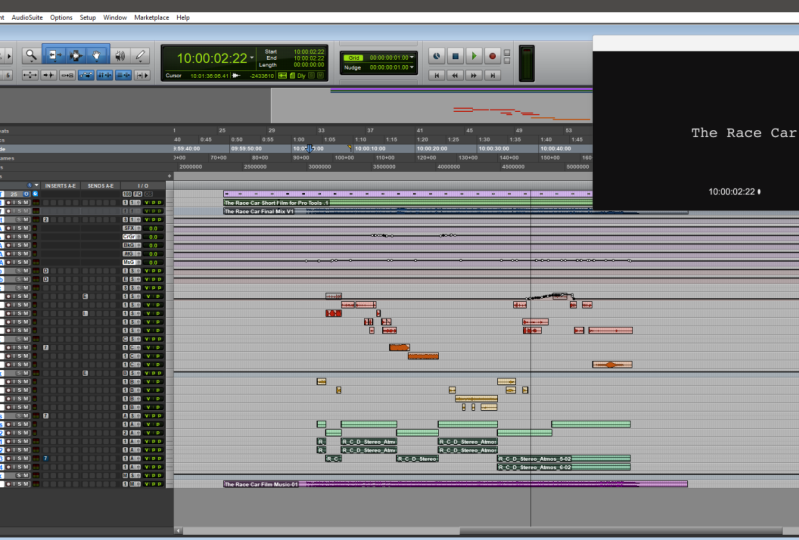Start playback with the green Play button
Screen dimensions: 799x540
tap(474, 56)
